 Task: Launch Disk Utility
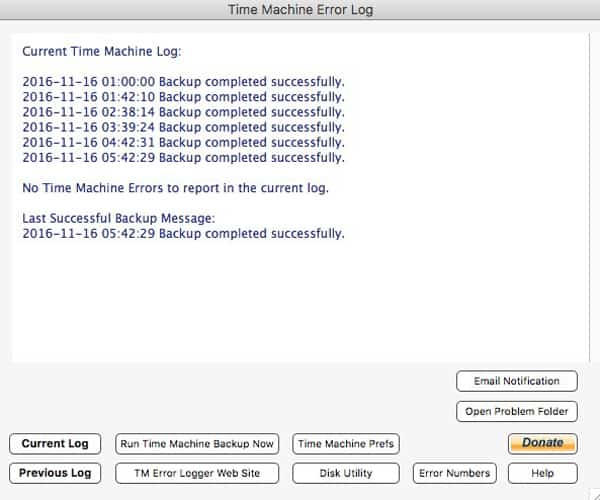coord(346,473)
